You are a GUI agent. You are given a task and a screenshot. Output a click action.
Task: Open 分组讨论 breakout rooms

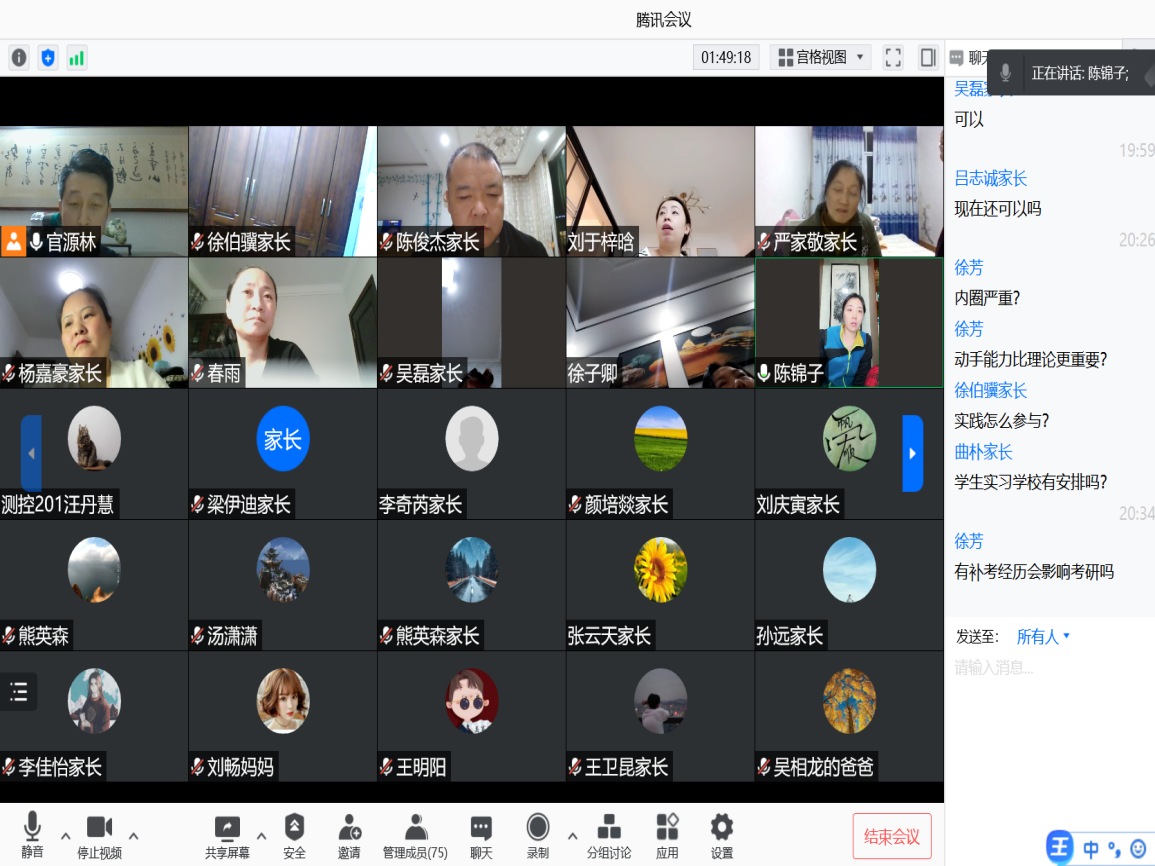click(x=608, y=835)
